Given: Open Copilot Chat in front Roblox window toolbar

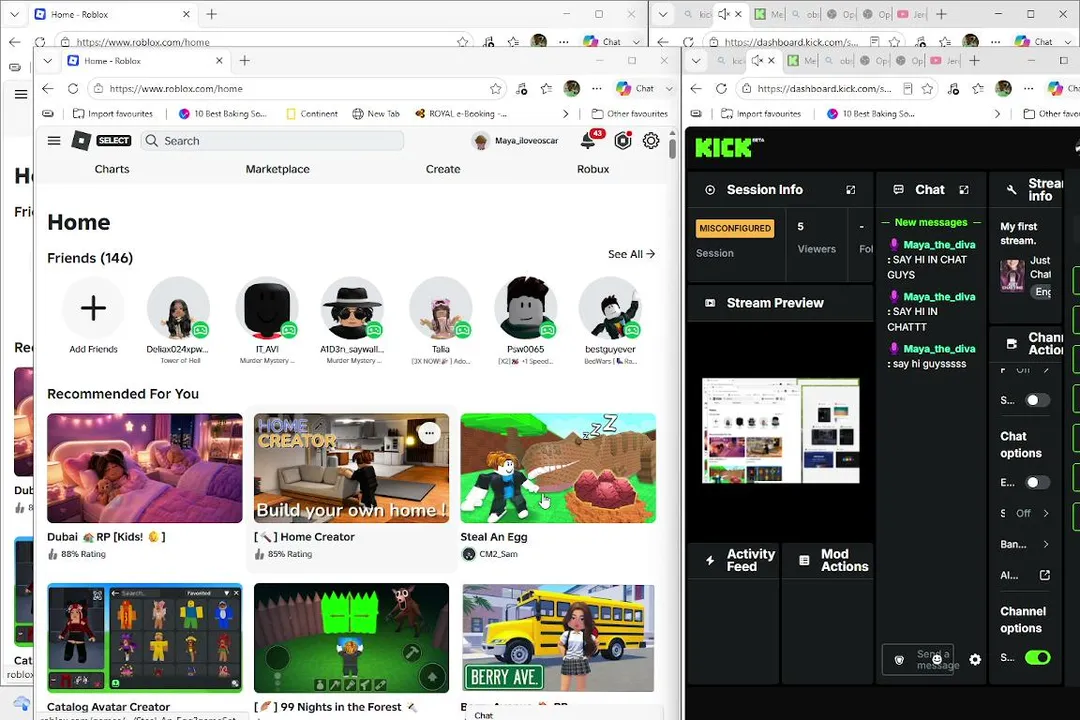Looking at the screenshot, I should click(x=635, y=88).
